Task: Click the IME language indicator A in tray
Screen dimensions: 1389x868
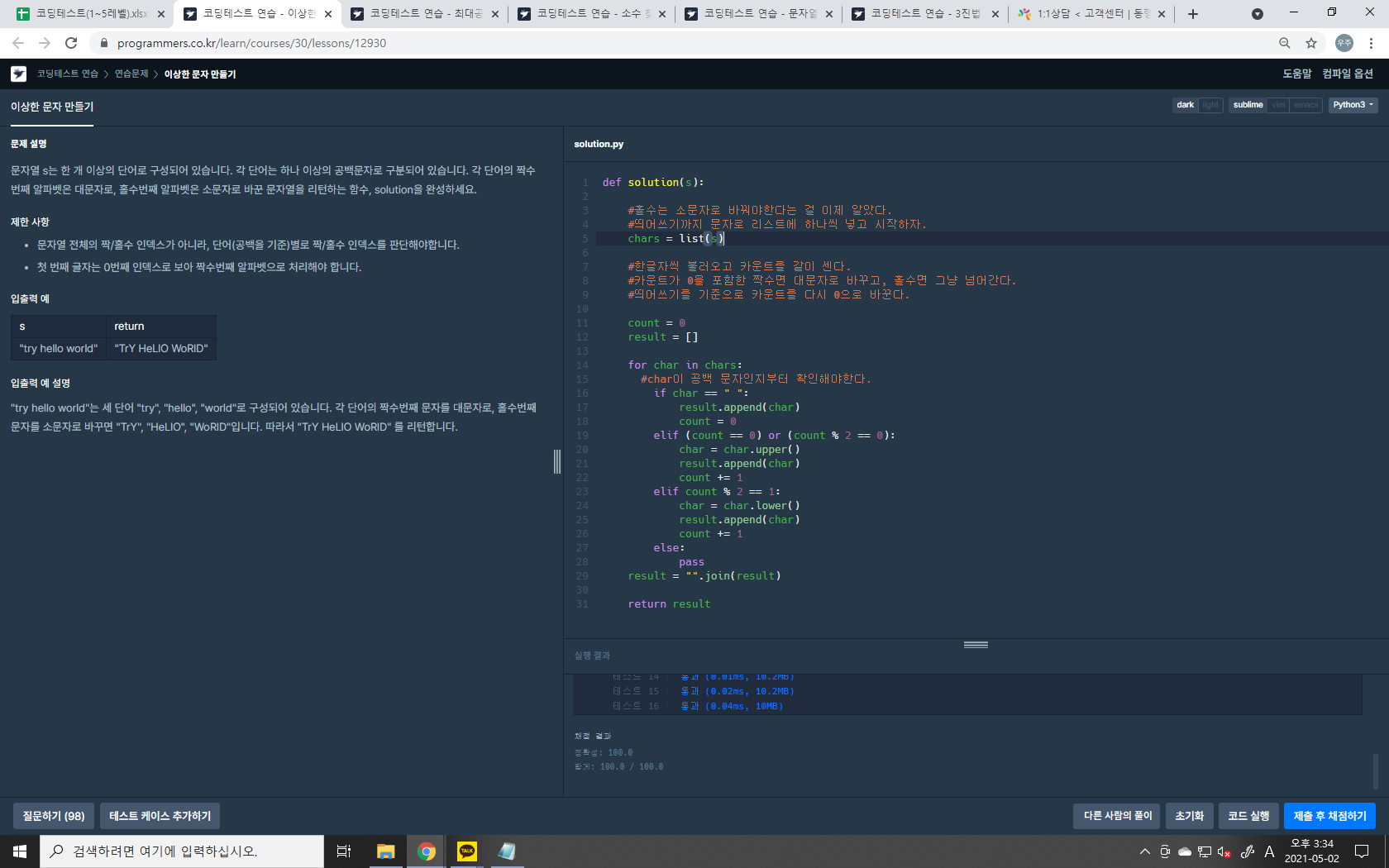Action: (x=1269, y=851)
